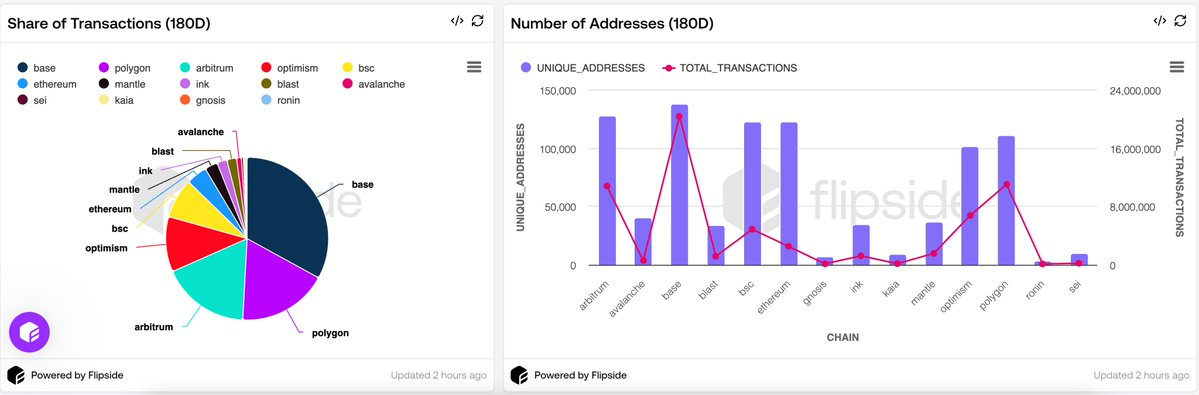
Task: Open hamburger menu on pie chart
Action: click(474, 67)
